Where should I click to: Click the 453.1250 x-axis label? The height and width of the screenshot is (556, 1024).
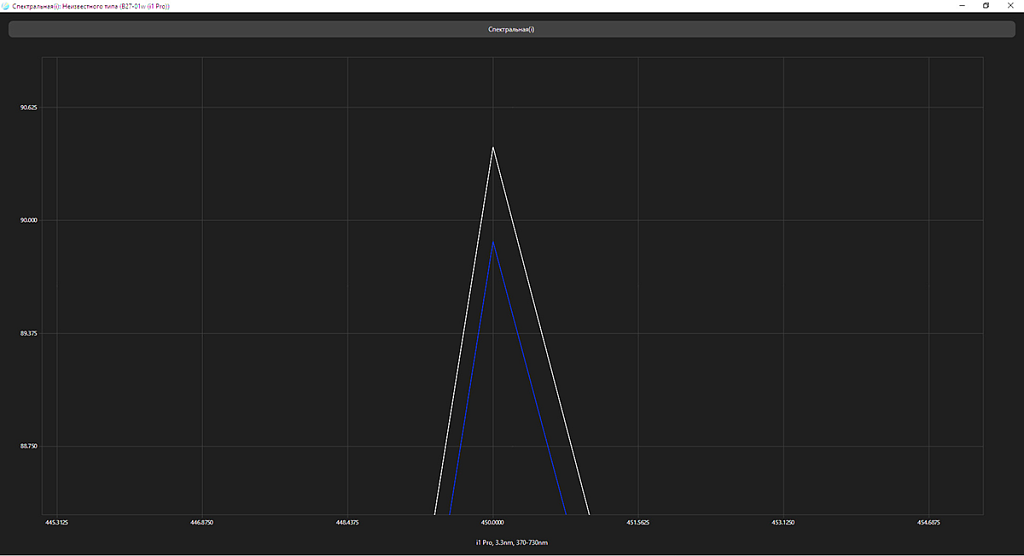[x=783, y=522]
